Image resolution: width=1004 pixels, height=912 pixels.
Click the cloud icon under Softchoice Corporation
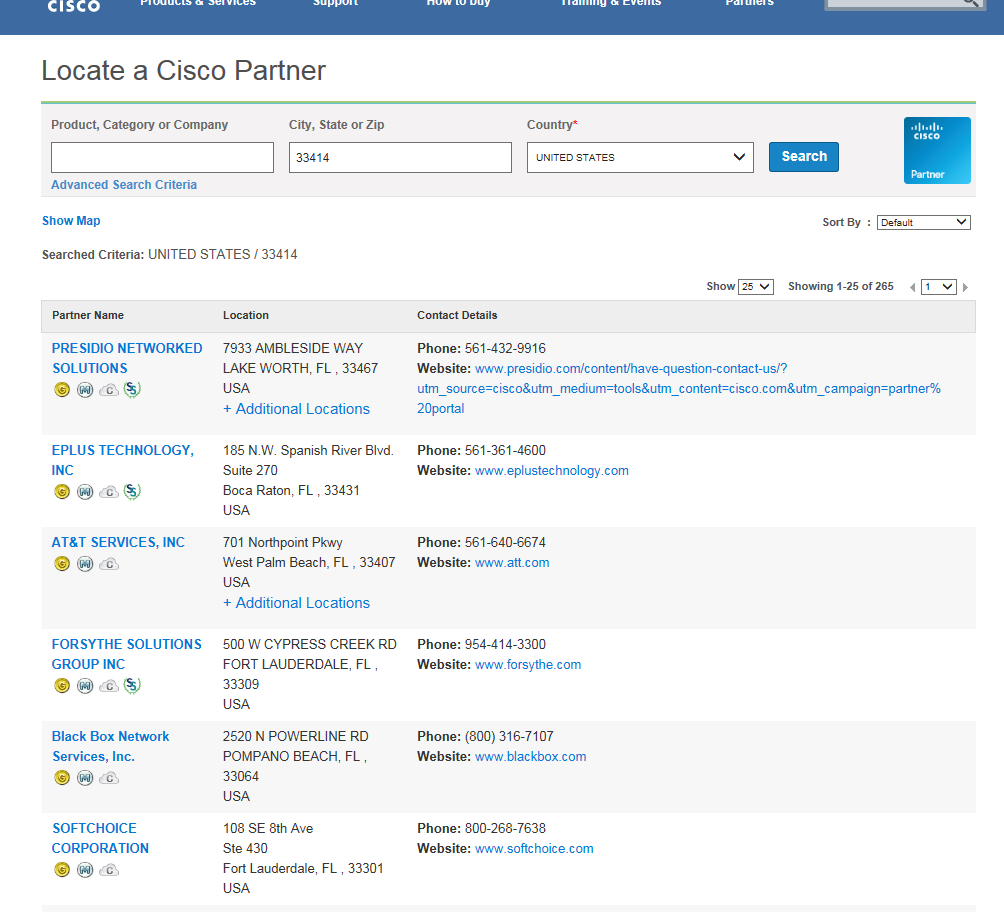109,870
